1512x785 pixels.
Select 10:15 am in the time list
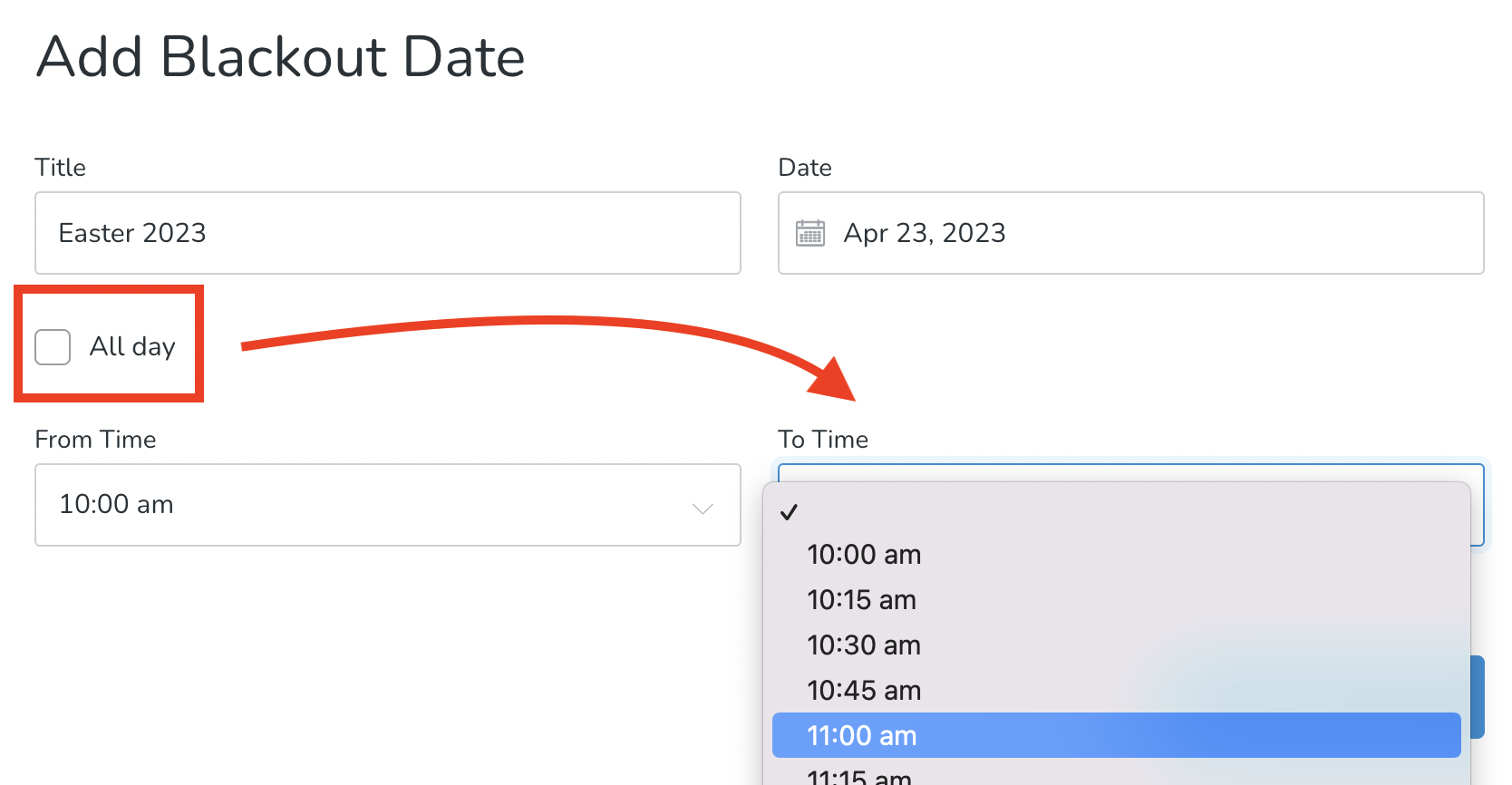coord(861,599)
